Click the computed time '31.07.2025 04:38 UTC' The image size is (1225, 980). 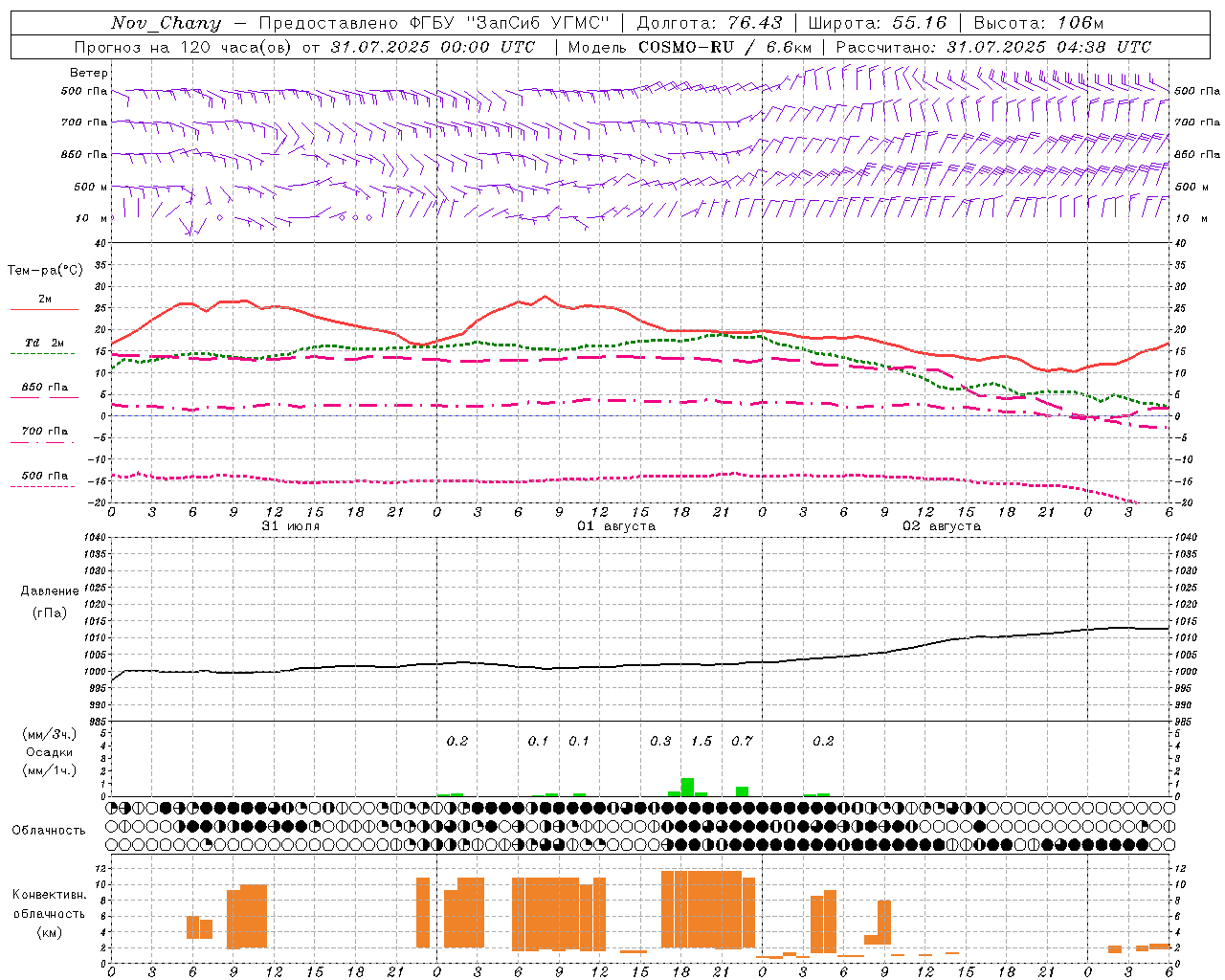click(1050, 47)
